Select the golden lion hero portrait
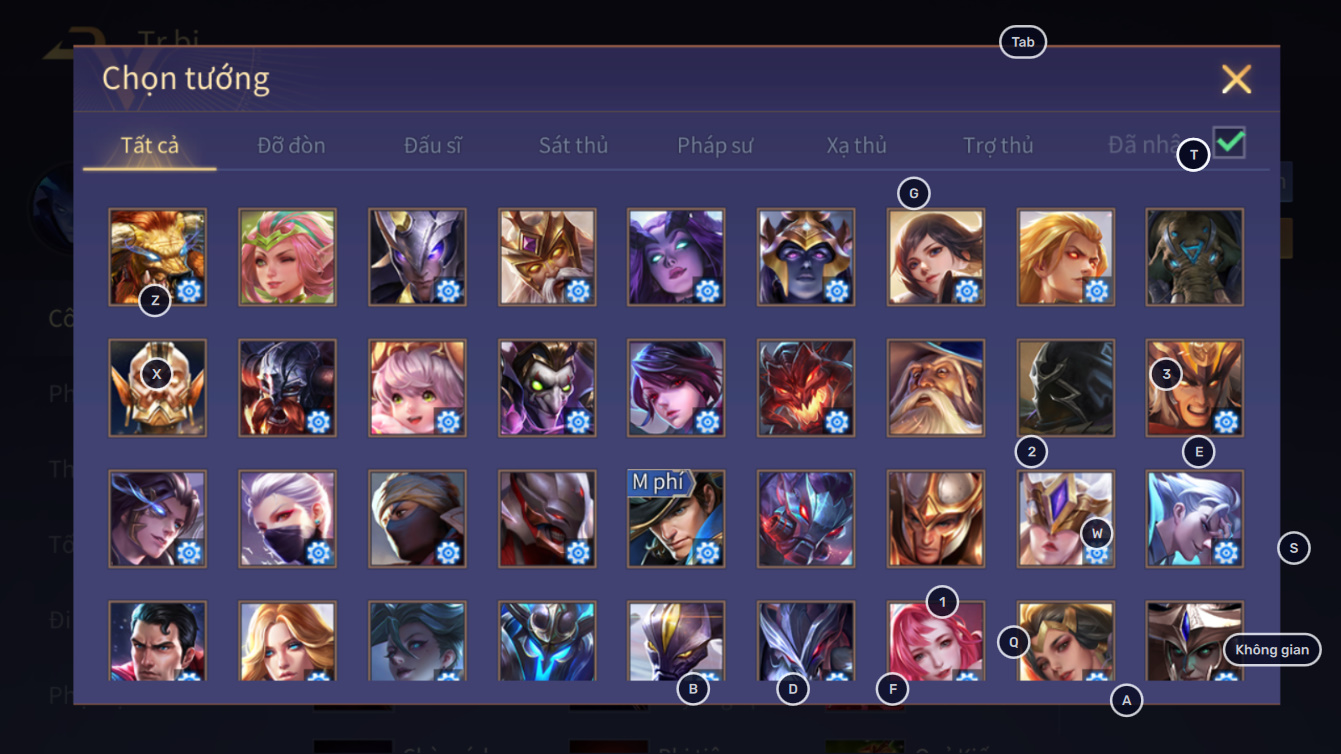 tap(157, 257)
